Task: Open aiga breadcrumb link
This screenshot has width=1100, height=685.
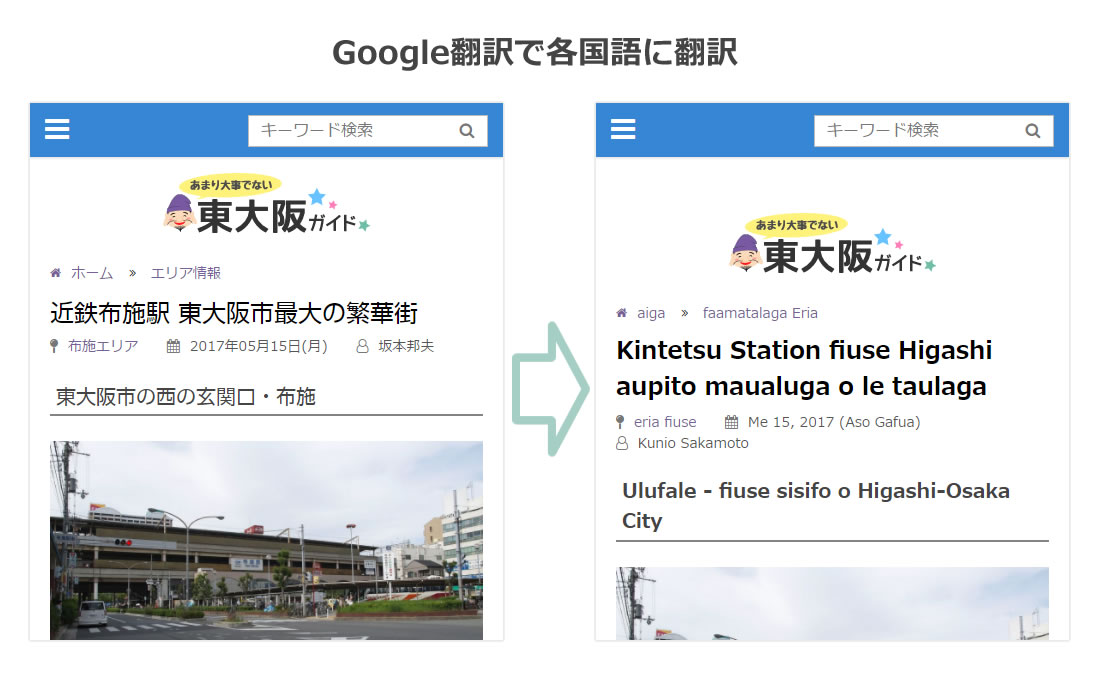Action: click(x=651, y=313)
